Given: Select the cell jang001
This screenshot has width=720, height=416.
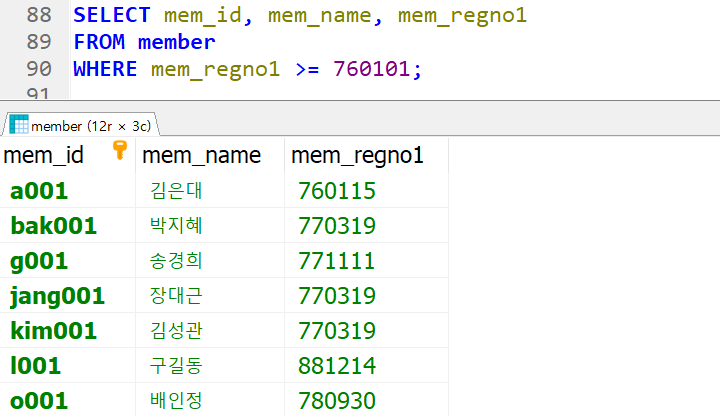Looking at the screenshot, I should [x=68, y=295].
